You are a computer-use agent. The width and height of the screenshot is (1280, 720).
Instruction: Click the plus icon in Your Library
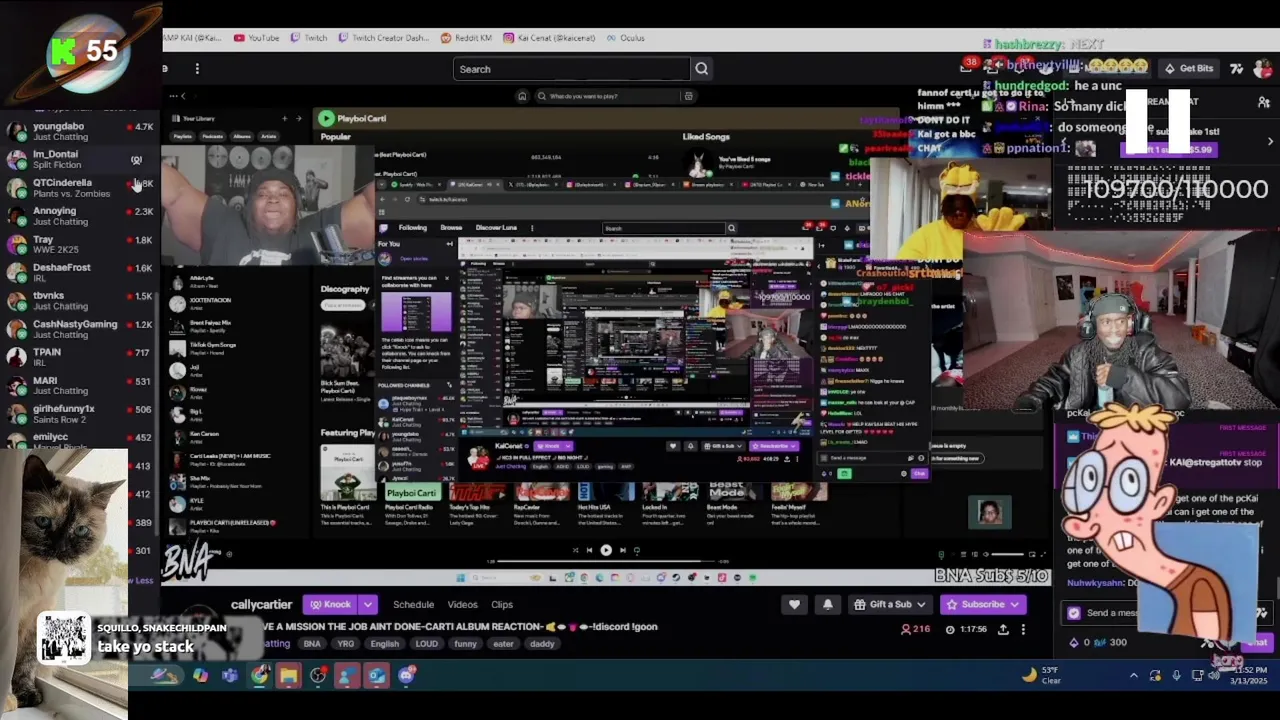(284, 119)
